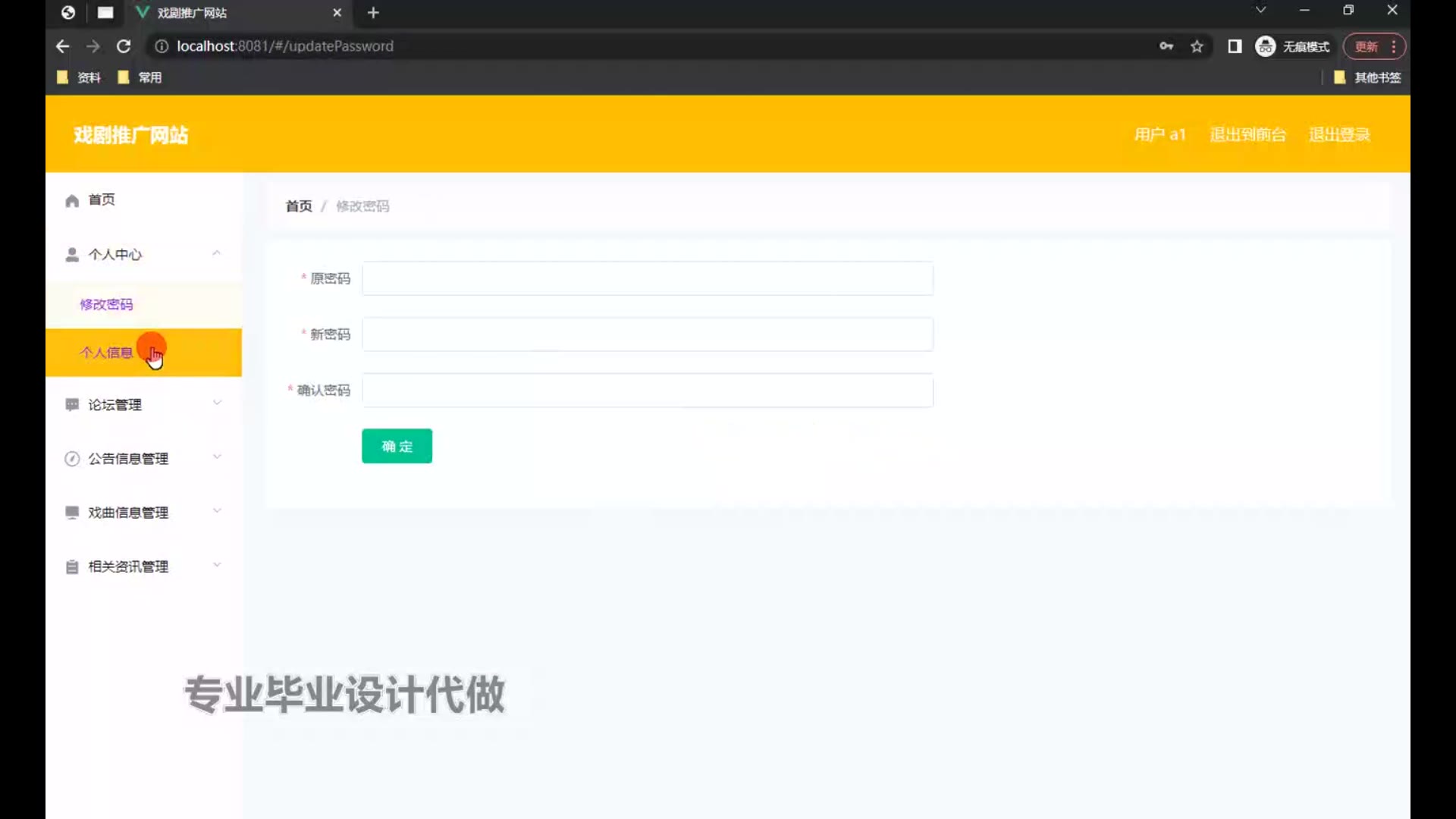Select the 修改密码 menu item
1456x819 pixels.
(x=106, y=304)
